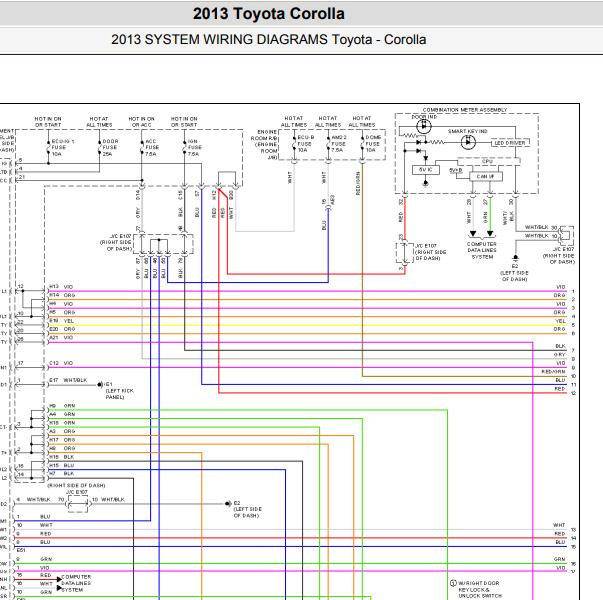Click the '5V+B' label
Screen dimensions: 603x600
pos(456,170)
